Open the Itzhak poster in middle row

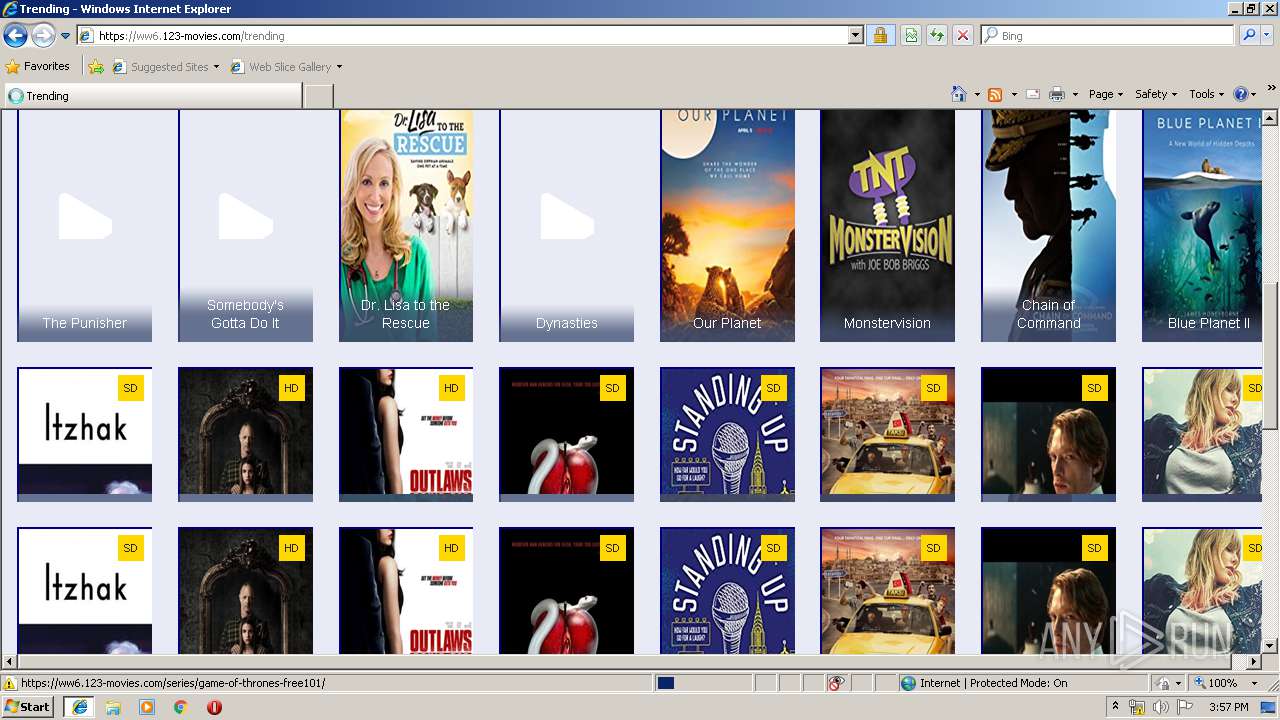pos(85,434)
